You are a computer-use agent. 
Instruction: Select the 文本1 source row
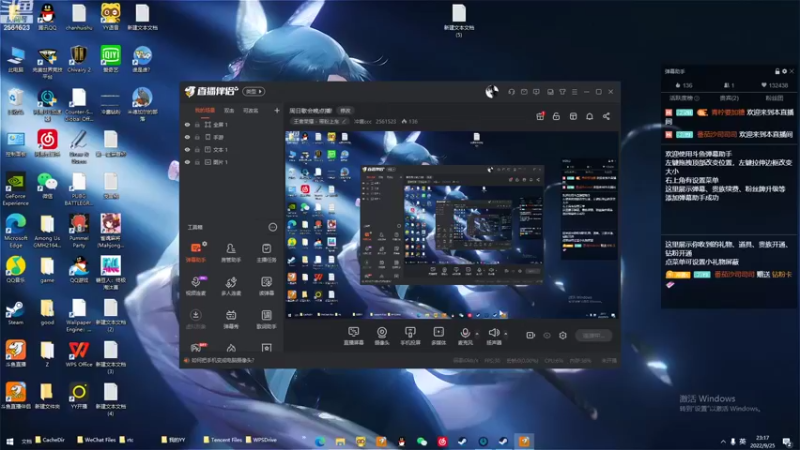click(233, 149)
